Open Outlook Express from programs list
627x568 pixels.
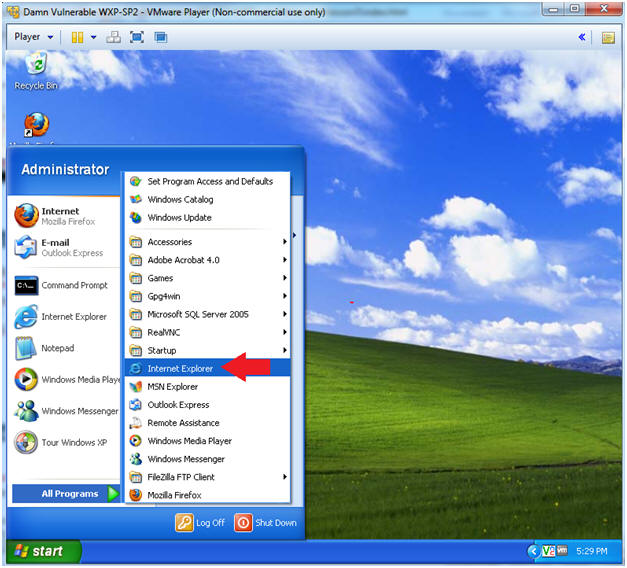coord(208,405)
